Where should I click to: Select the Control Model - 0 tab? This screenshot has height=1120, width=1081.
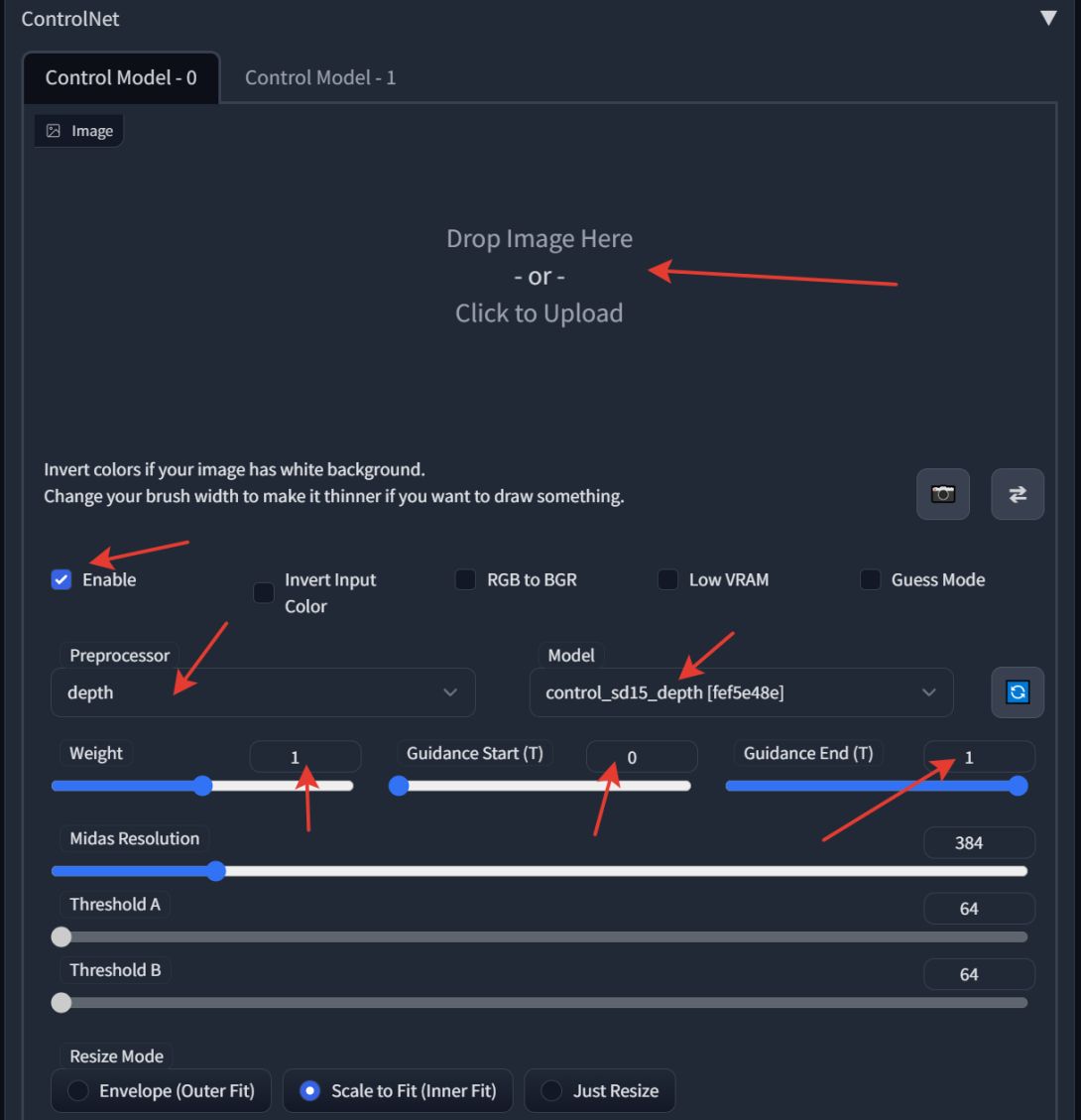120,76
